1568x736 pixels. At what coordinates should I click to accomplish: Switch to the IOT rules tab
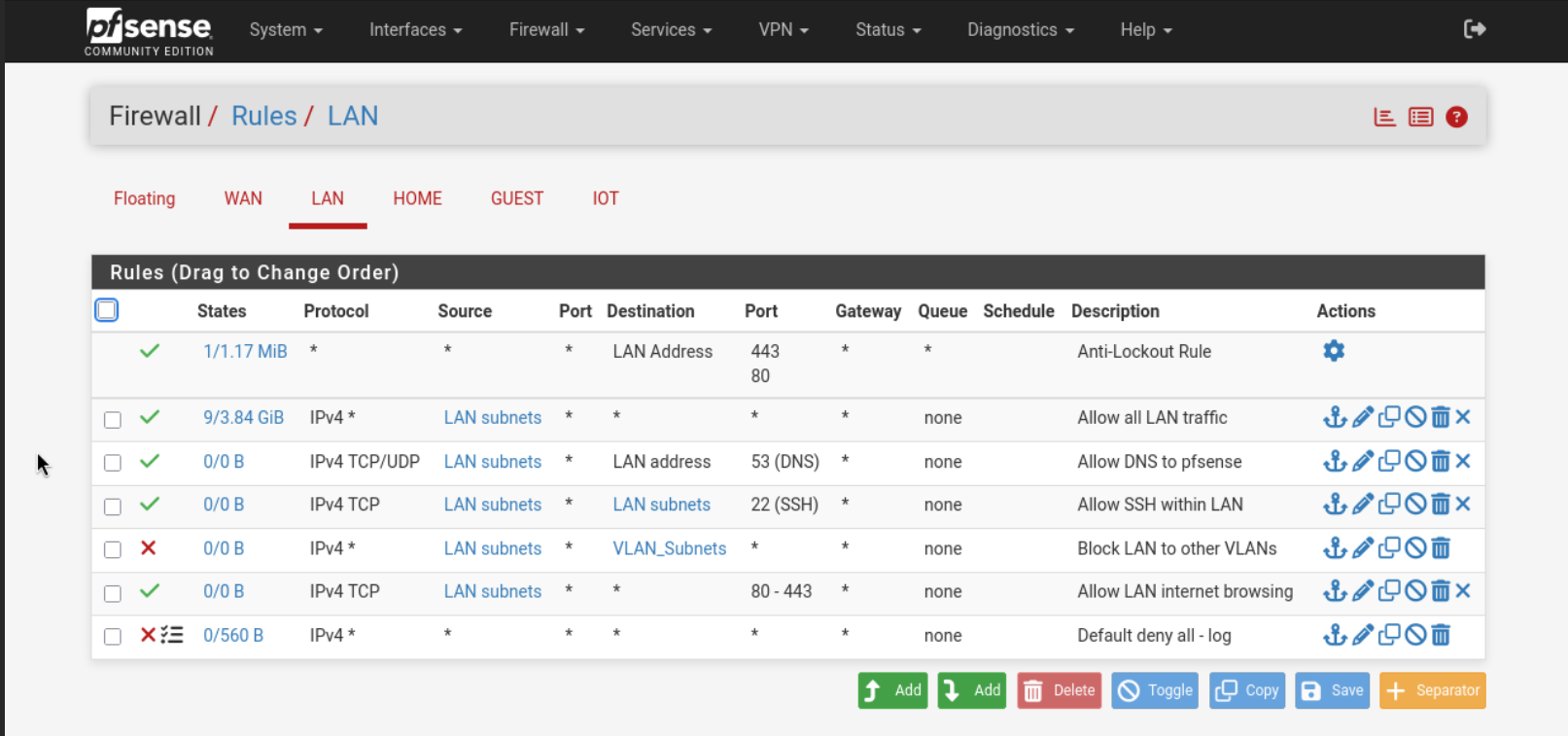tap(606, 198)
